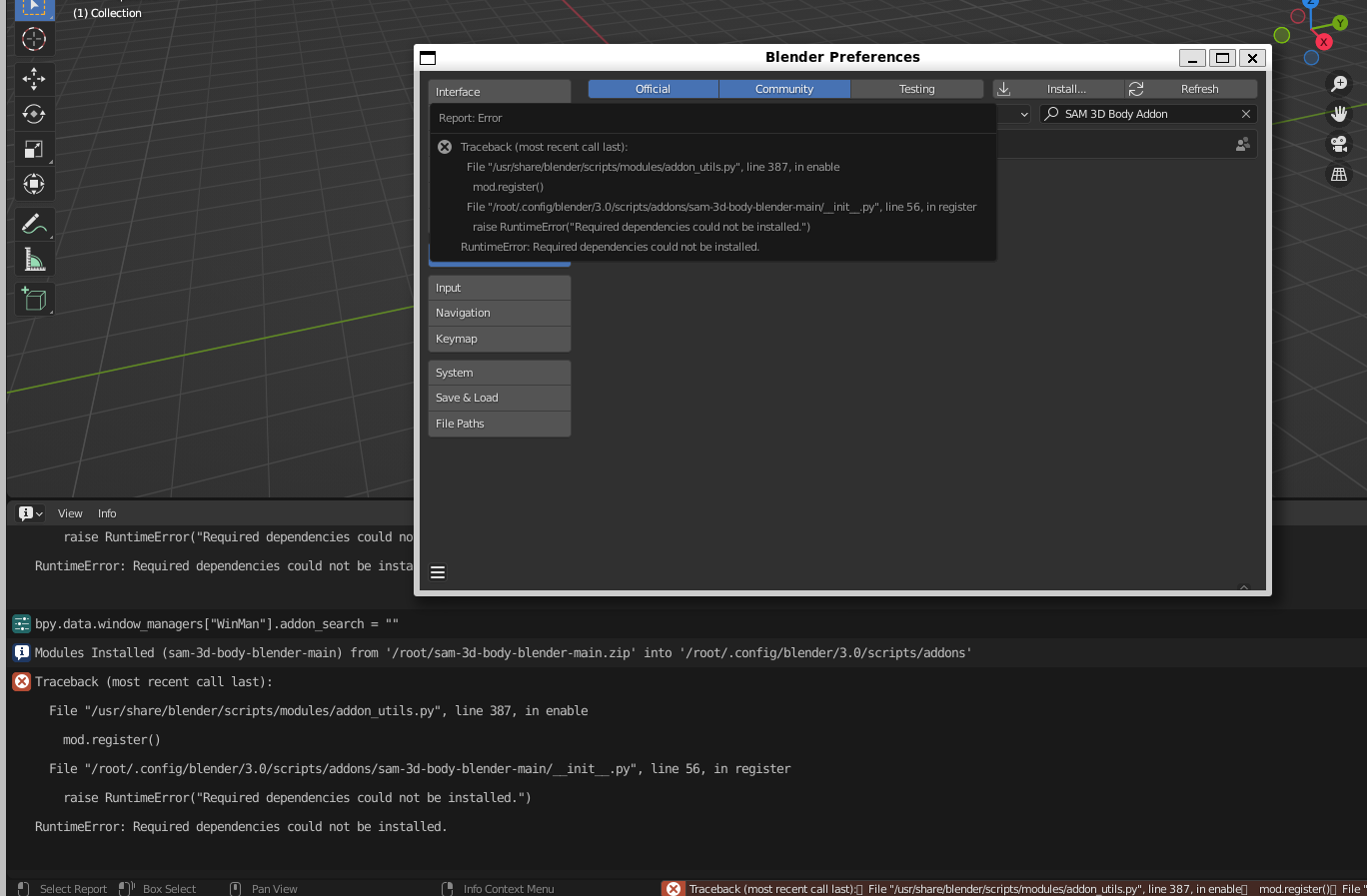This screenshot has width=1367, height=896.
Task: Activate the Scale tool
Action: [34, 149]
